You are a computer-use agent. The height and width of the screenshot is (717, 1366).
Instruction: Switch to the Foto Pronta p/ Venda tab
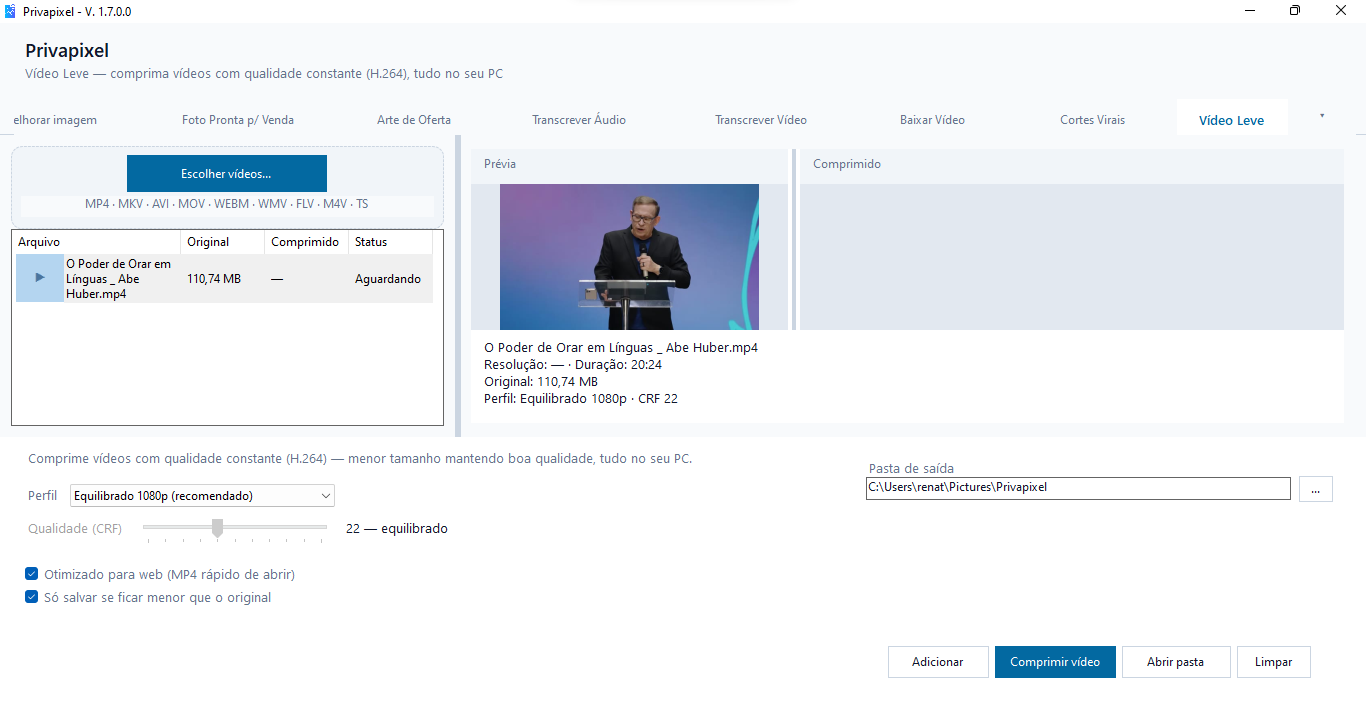[x=238, y=120]
